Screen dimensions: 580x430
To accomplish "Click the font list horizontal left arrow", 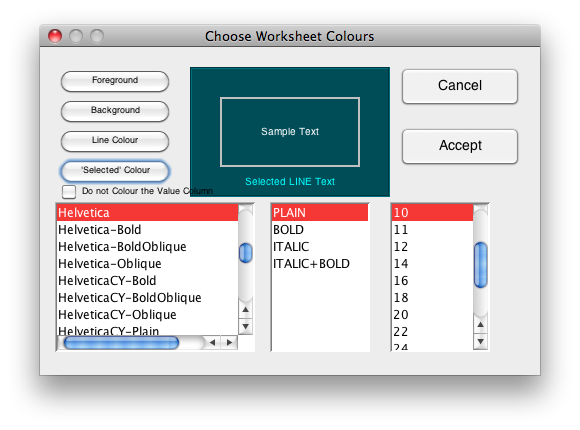I will [x=213, y=343].
